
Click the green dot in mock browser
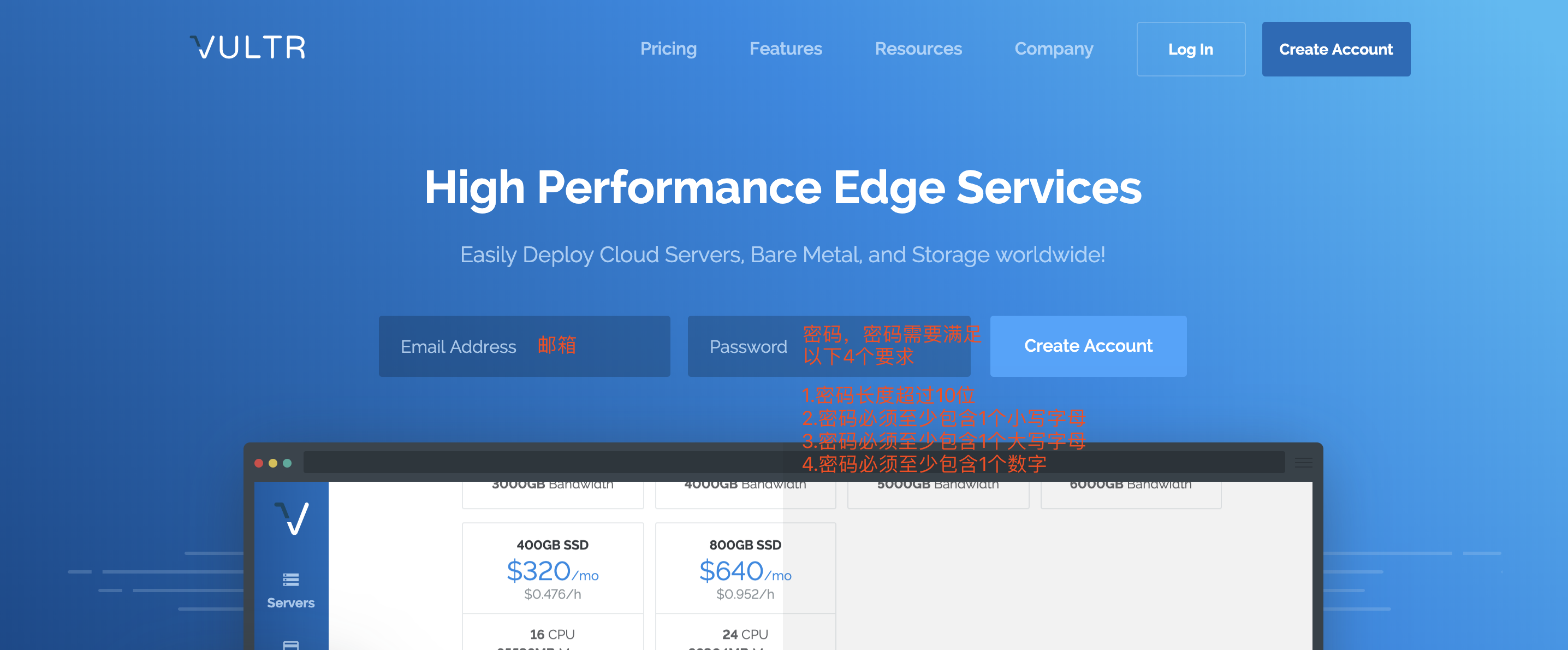tap(287, 463)
